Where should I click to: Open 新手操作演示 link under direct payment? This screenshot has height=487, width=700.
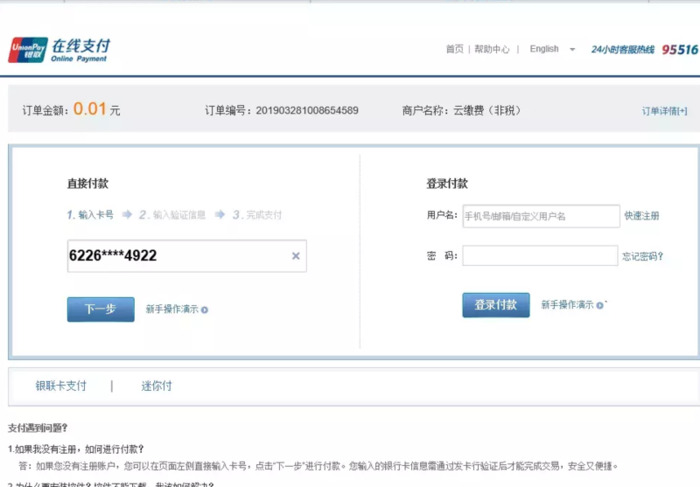(172, 309)
